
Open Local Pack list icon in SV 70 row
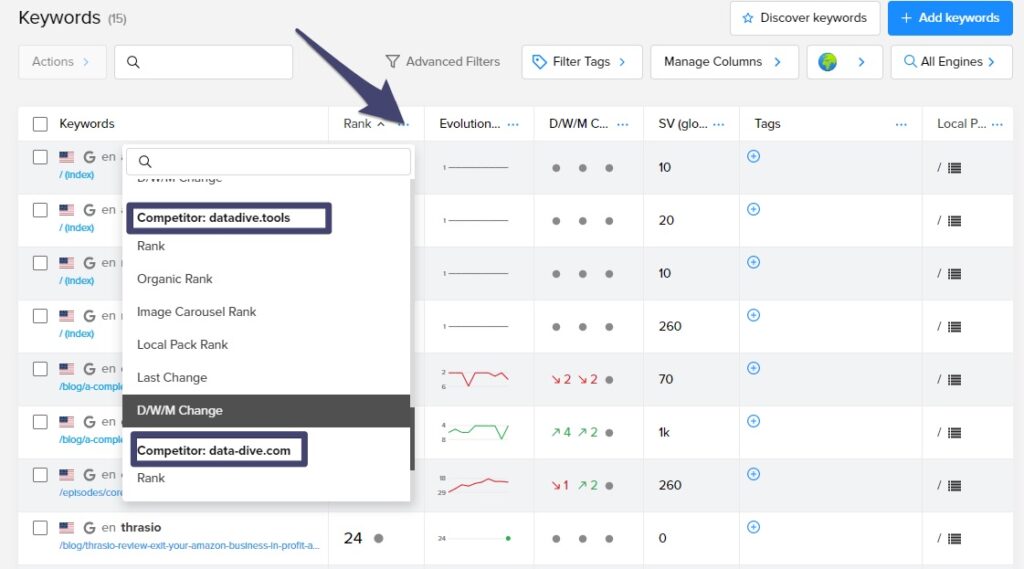tap(954, 380)
